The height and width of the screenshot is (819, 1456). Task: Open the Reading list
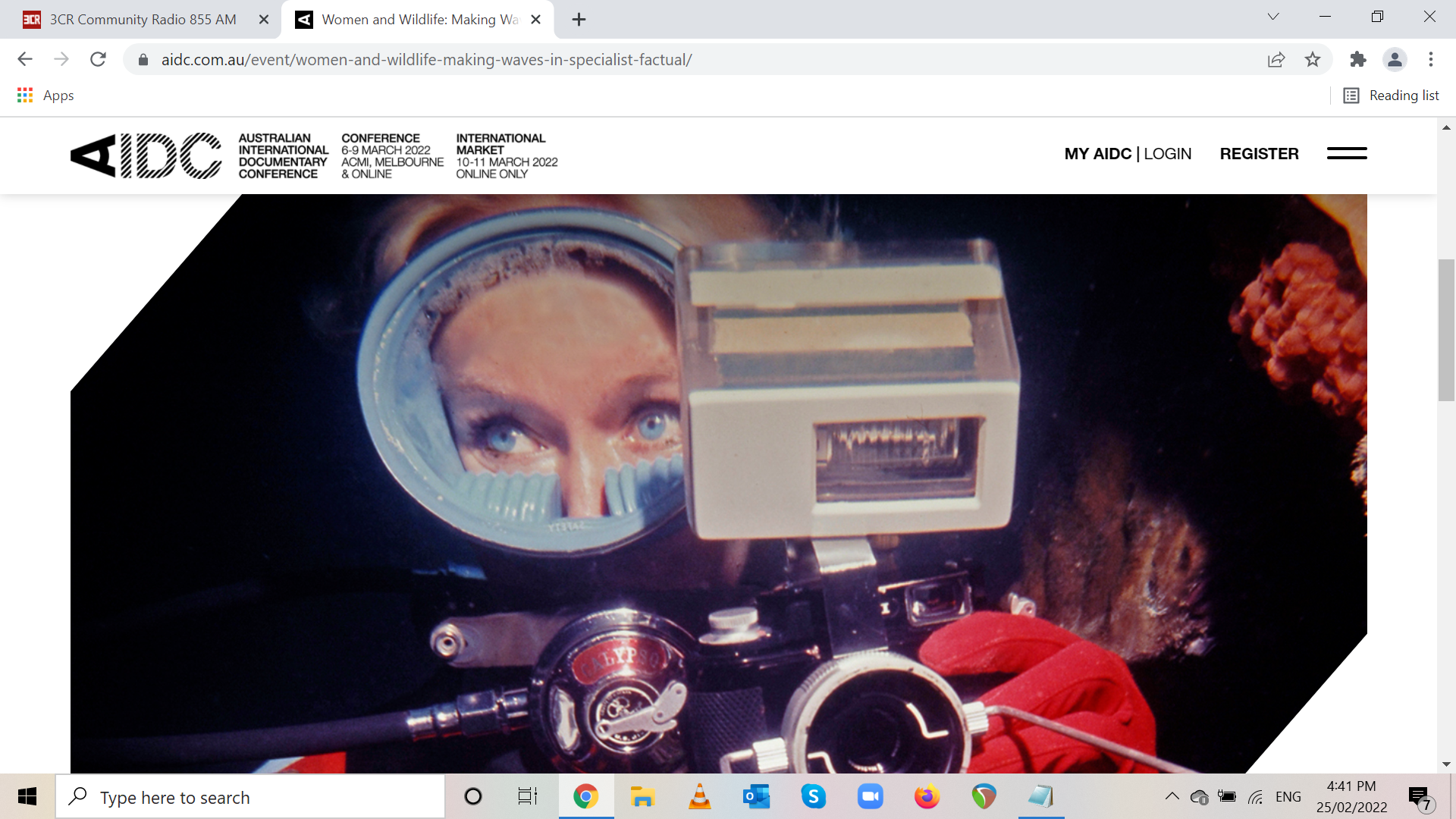(1392, 96)
